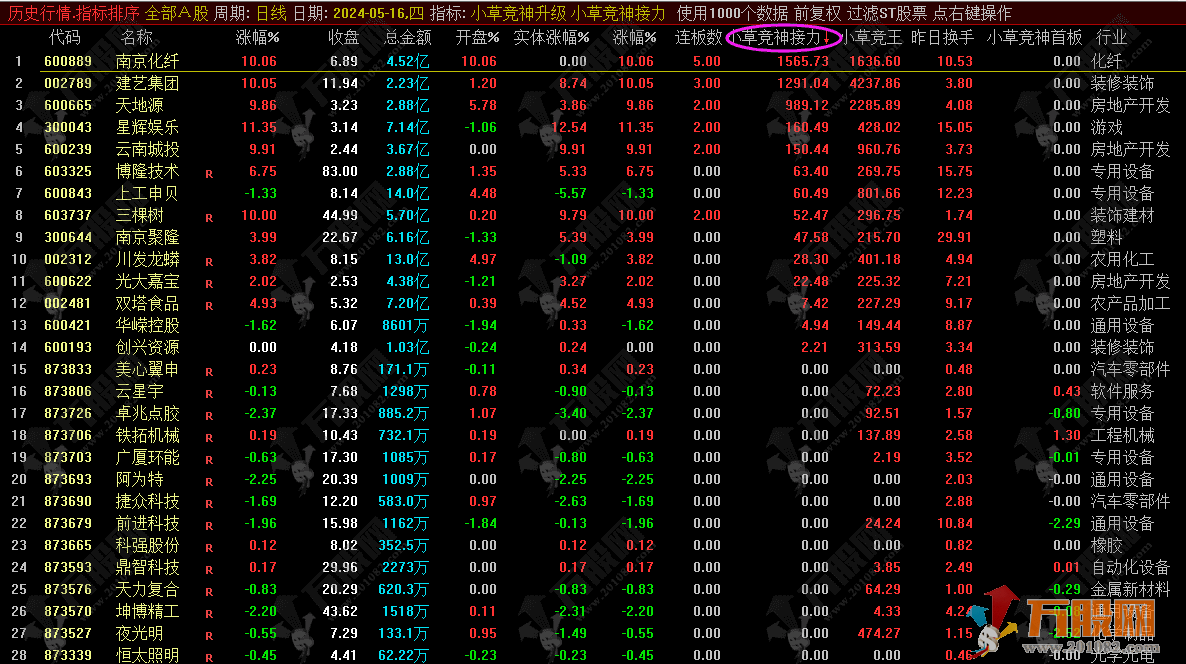Click the 涨幅% column header after 名称
Screen dimensions: 1186x664
tap(257, 37)
